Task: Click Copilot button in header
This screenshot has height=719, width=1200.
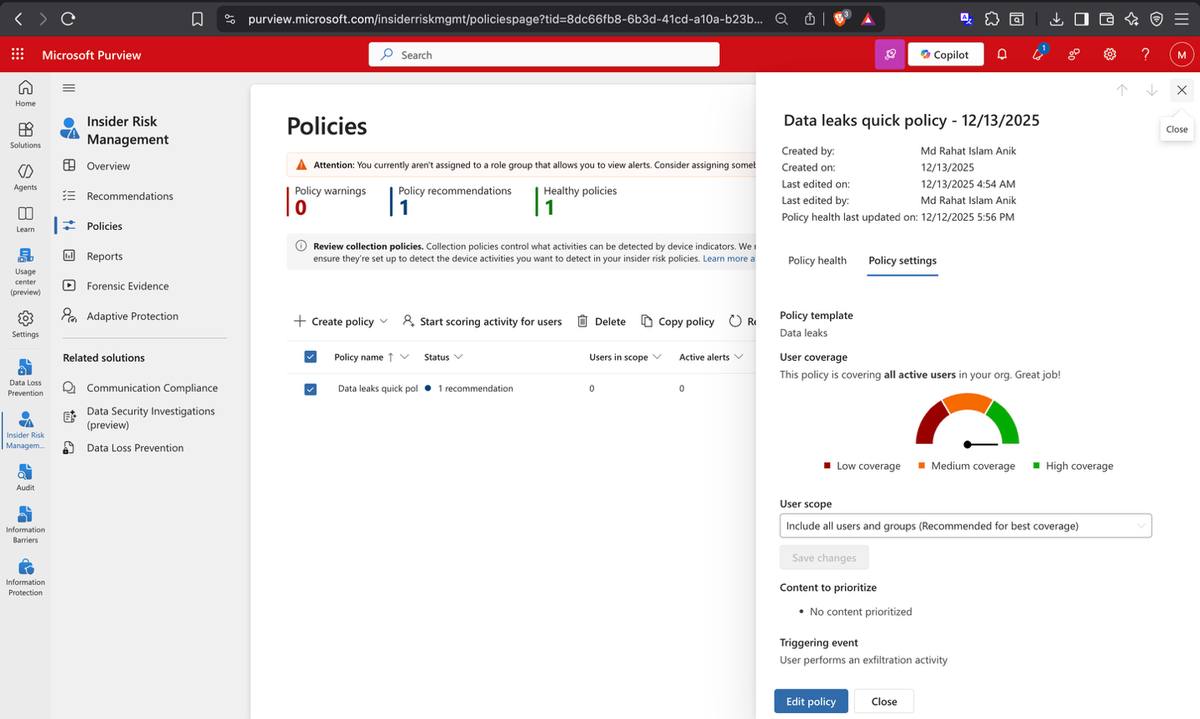Action: pos(945,54)
